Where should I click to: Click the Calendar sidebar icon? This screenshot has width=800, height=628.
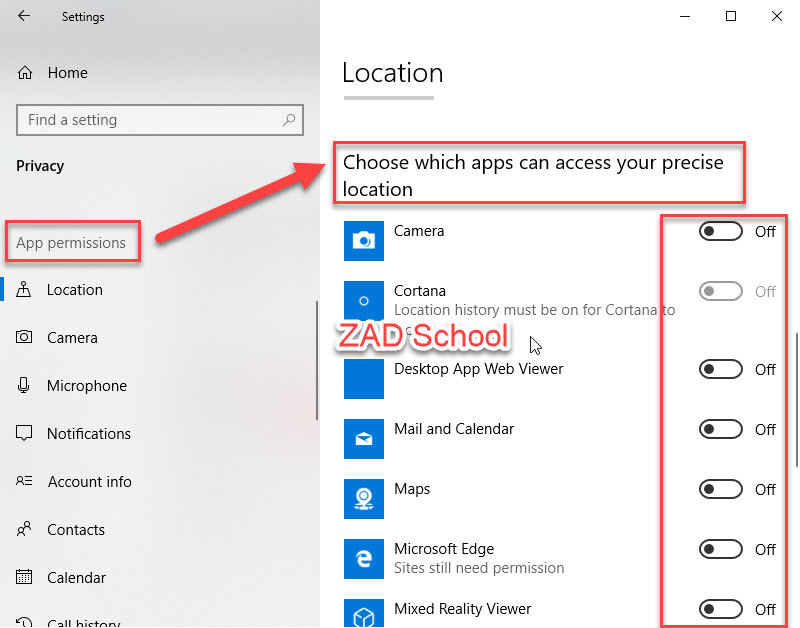(x=24, y=577)
